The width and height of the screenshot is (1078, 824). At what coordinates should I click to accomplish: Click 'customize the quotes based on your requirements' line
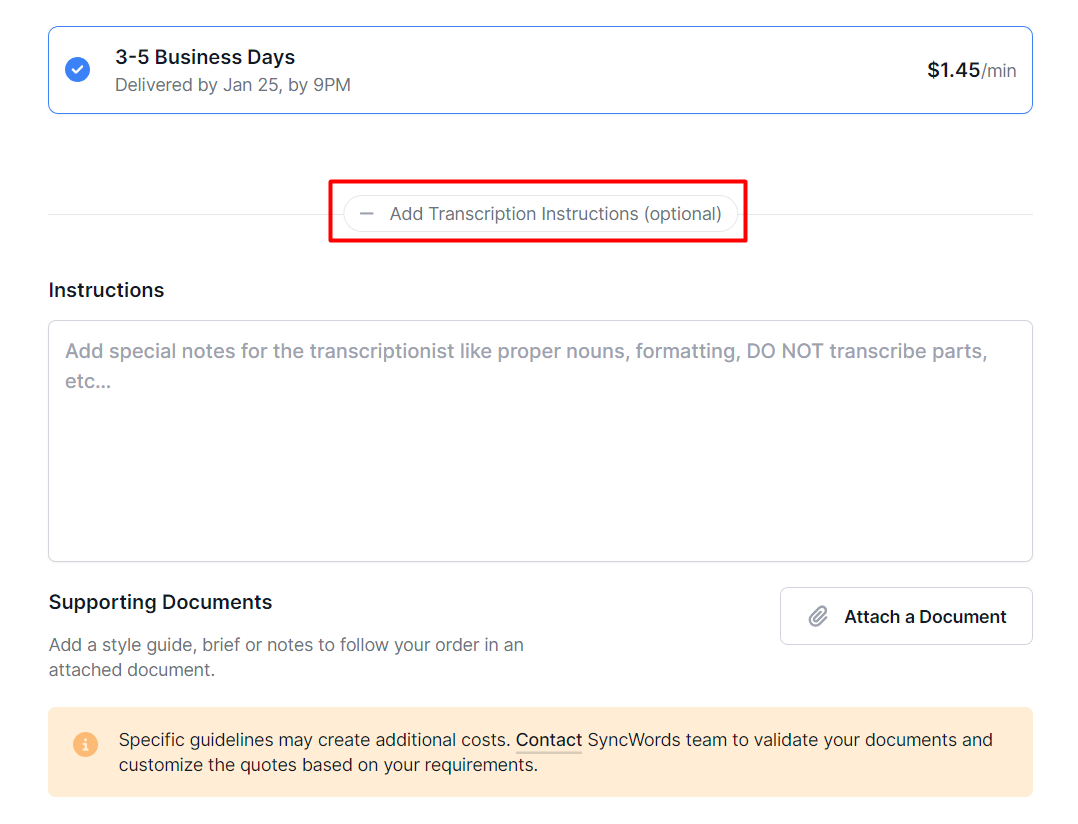328,765
